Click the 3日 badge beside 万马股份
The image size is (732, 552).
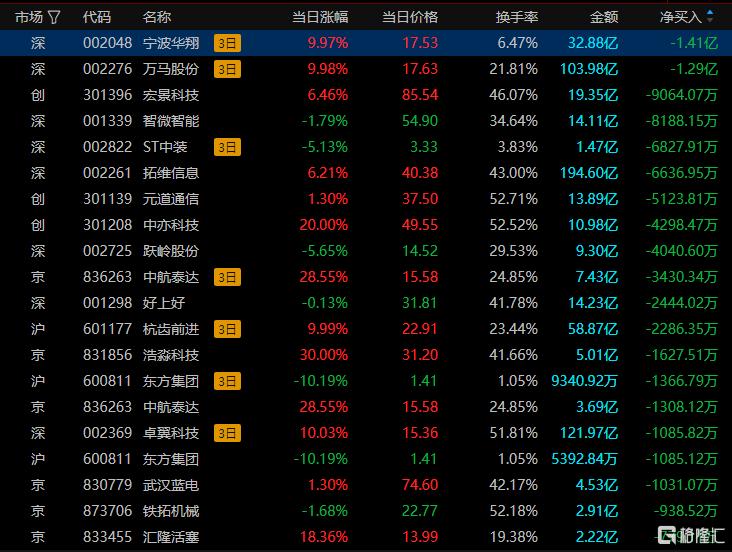[227, 70]
